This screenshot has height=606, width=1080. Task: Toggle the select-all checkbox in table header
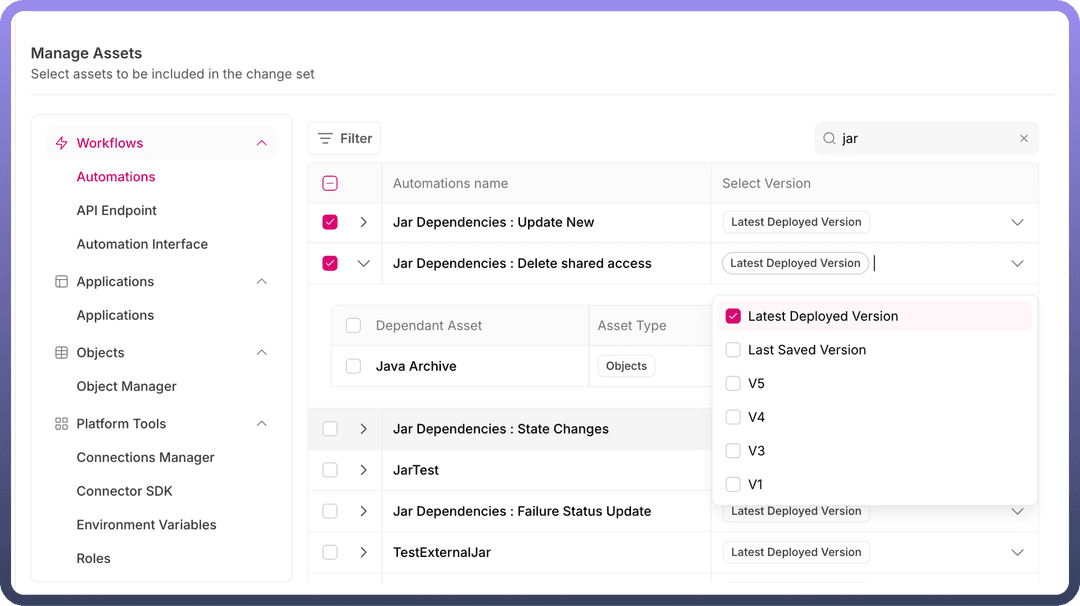point(330,184)
